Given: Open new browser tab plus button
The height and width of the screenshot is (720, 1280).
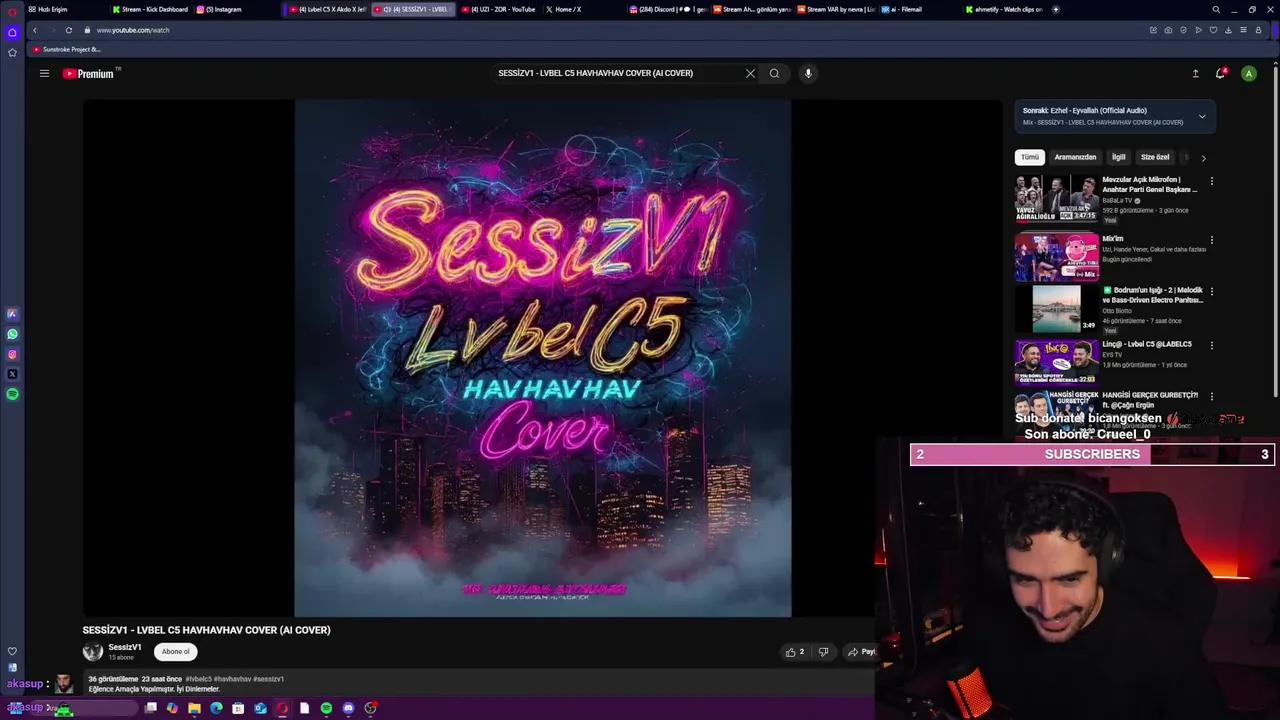Looking at the screenshot, I should [x=1056, y=9].
